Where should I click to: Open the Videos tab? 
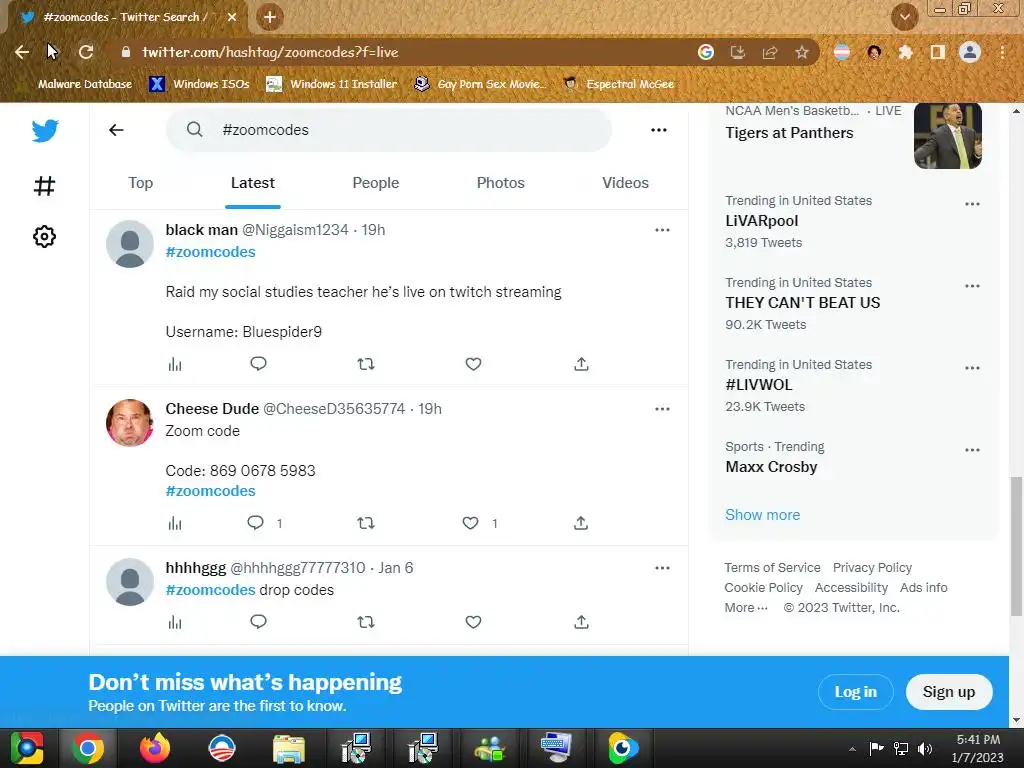pyautogui.click(x=625, y=183)
